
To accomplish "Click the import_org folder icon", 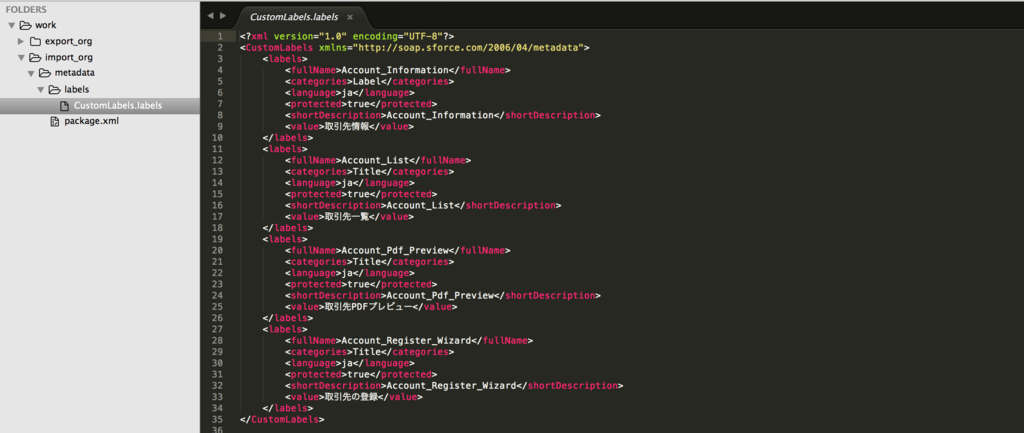I will 35,57.
